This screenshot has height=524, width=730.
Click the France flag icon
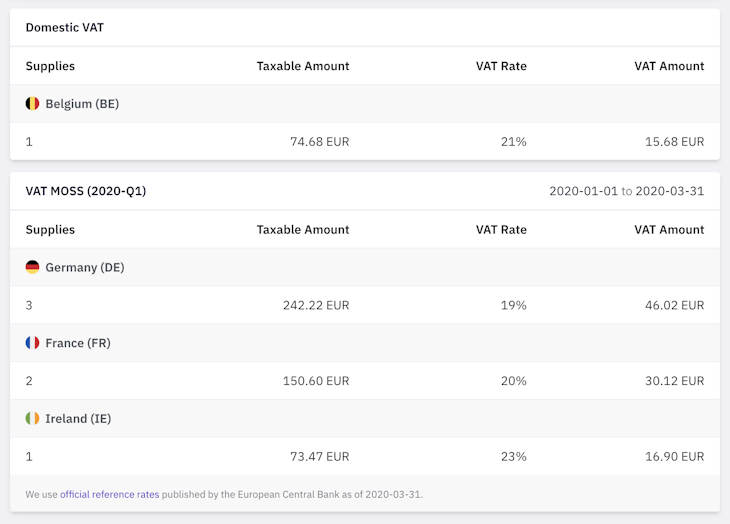(33, 343)
